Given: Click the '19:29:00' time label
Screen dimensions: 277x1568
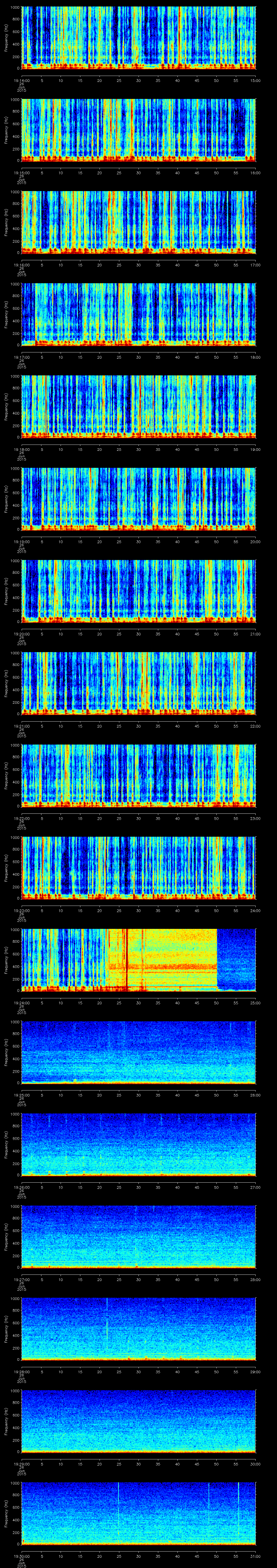Looking at the screenshot, I should pyautogui.click(x=21, y=1464).
